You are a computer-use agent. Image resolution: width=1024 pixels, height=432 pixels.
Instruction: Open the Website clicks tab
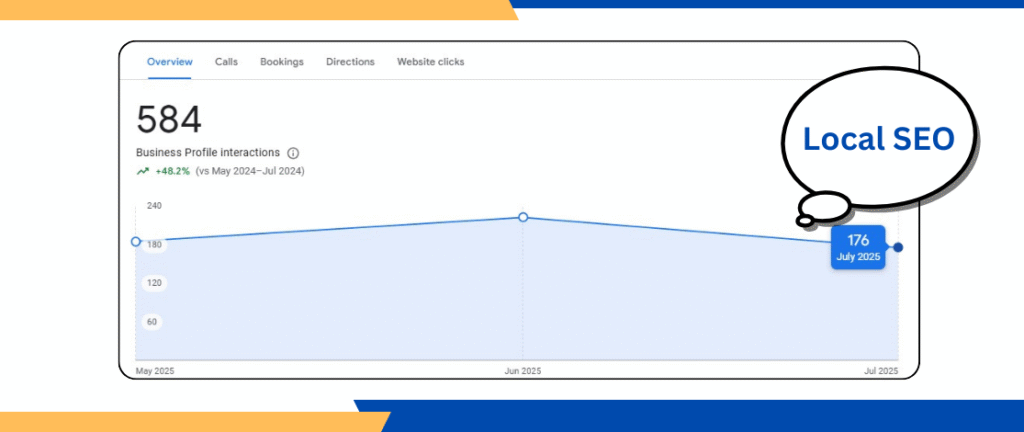(430, 62)
